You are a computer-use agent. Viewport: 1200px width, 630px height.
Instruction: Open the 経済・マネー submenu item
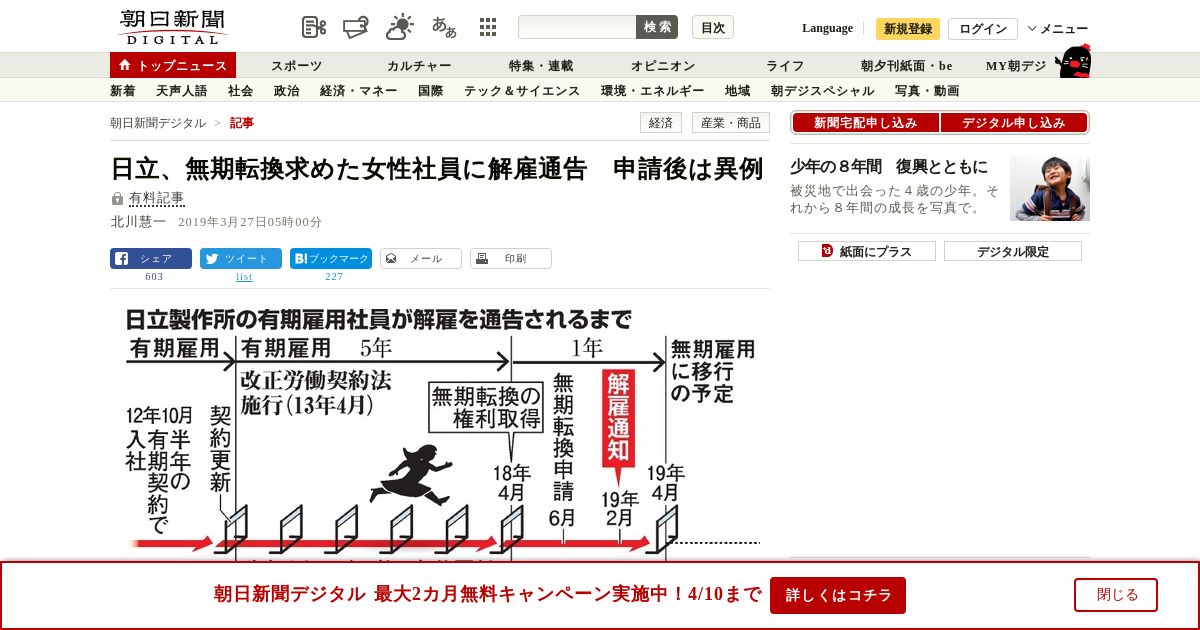pos(359,91)
